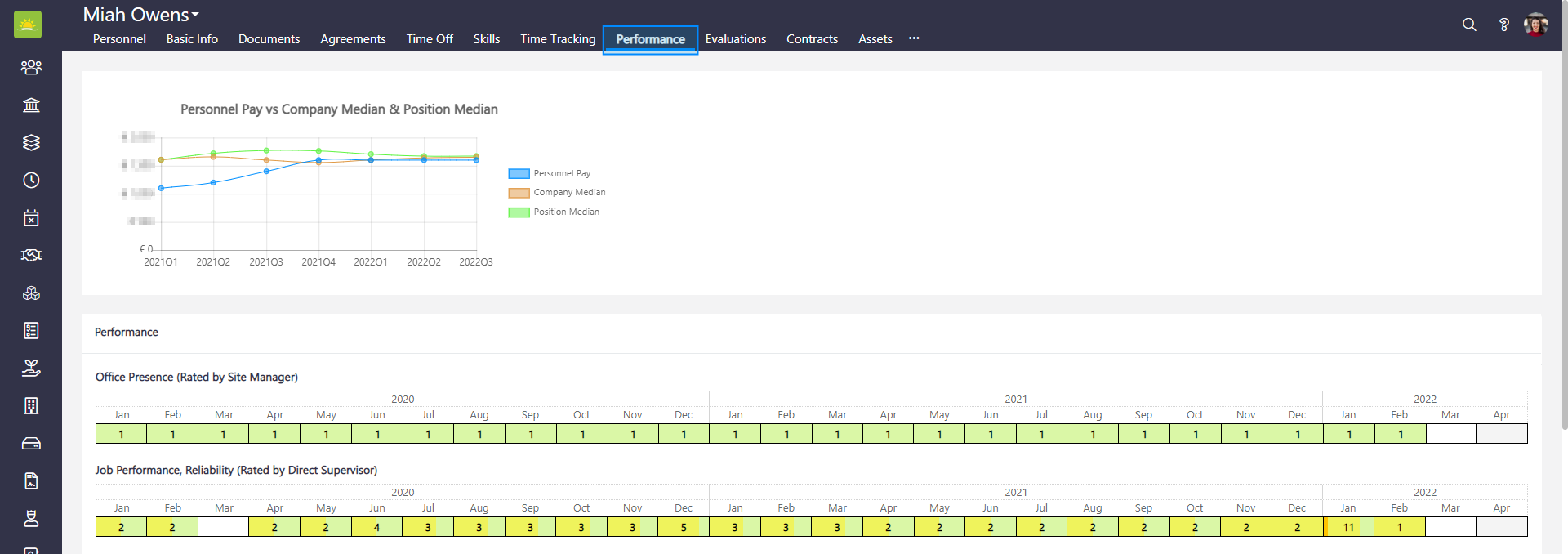Click the 2022Q3 Personnel Pay data point

click(x=476, y=160)
